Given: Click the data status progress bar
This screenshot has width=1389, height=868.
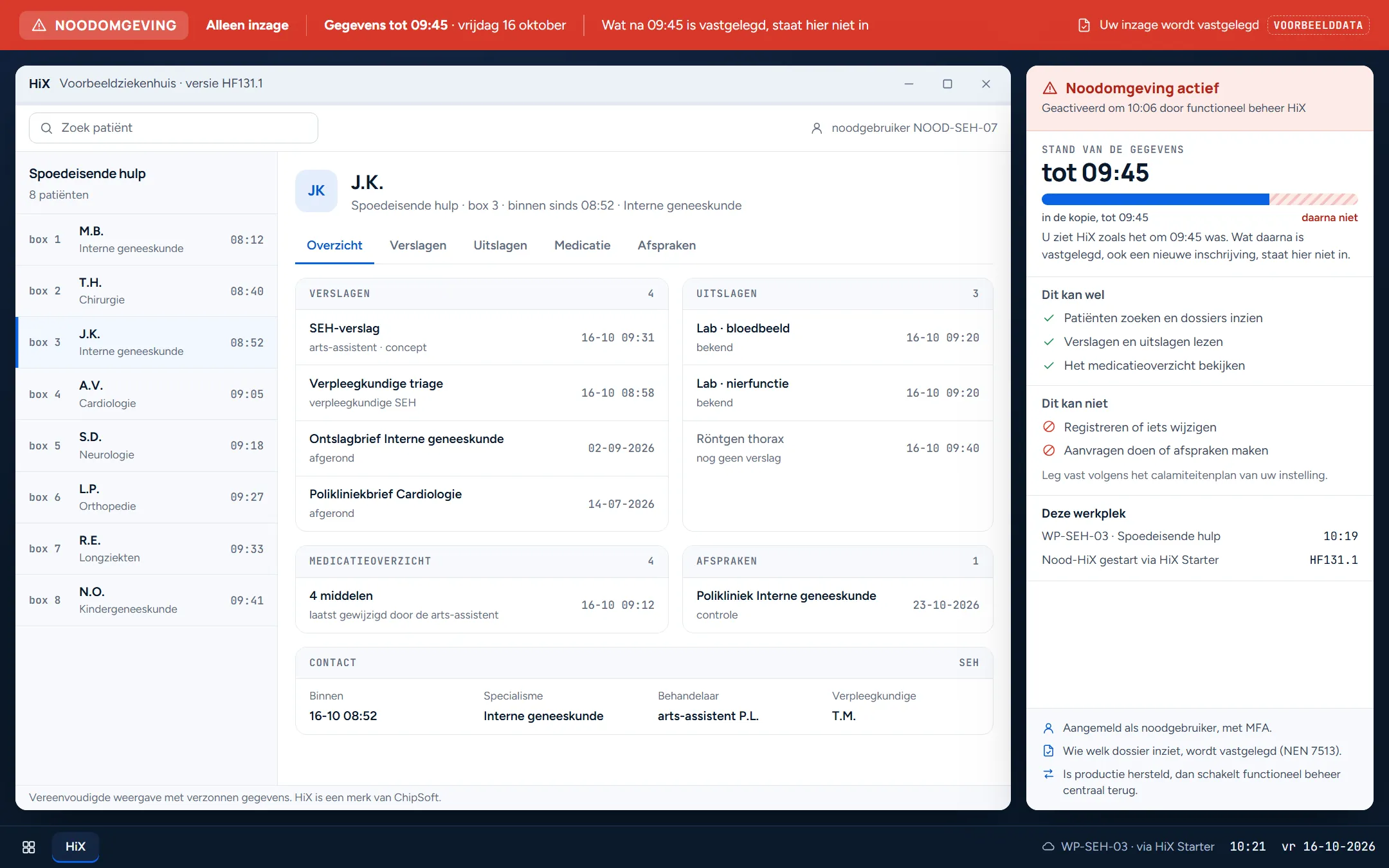Looking at the screenshot, I should pos(1199,199).
